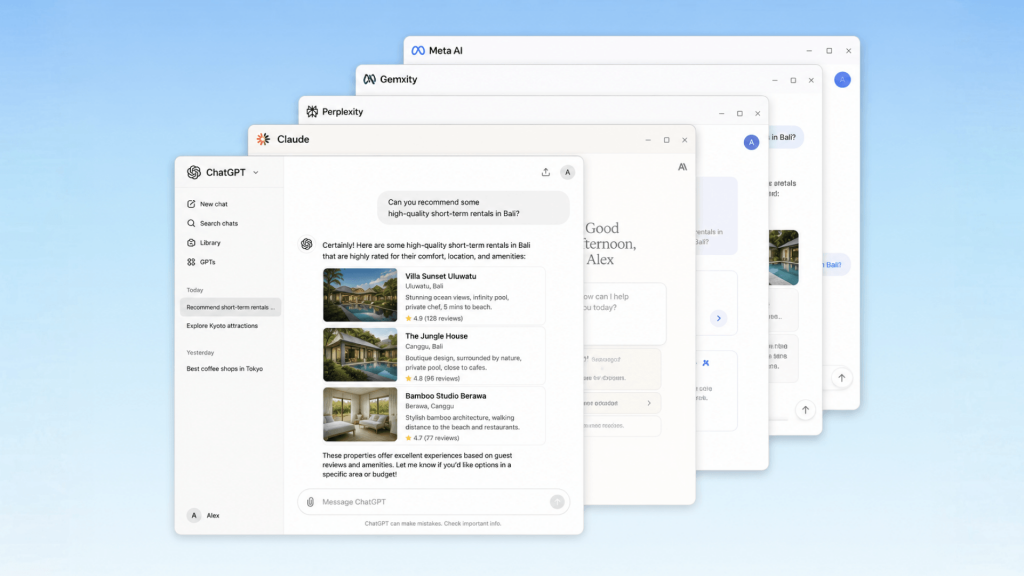Click the '4.9 (128 reviews)' rating
1024x576 pixels.
tap(434, 318)
